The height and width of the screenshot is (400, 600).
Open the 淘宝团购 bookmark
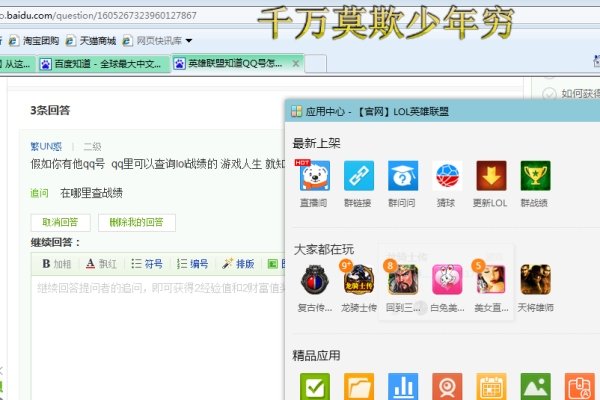[34, 41]
